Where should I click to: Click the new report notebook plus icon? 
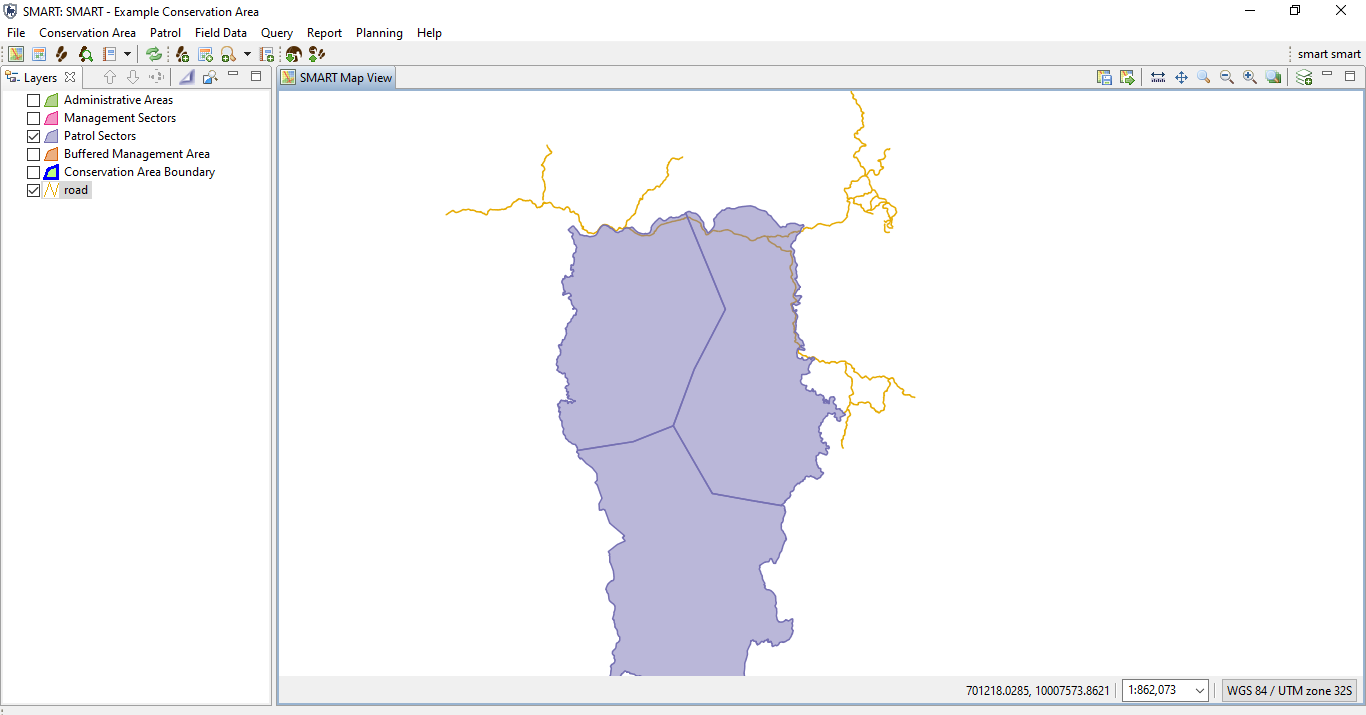[x=266, y=54]
